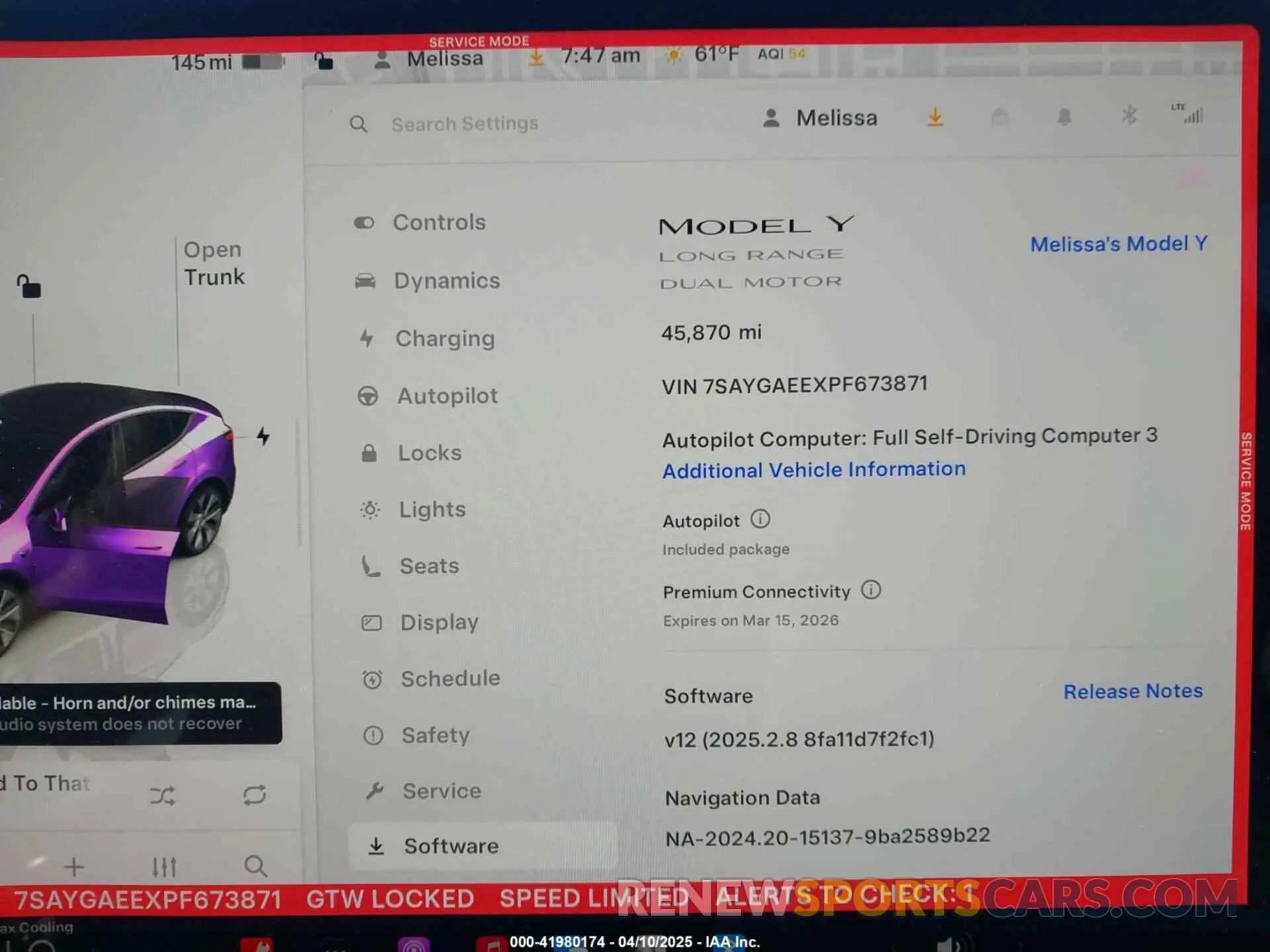Viewport: 1270px width, 952px height.
Task: Tap the horn and chimes alert notification
Action: coord(140,713)
